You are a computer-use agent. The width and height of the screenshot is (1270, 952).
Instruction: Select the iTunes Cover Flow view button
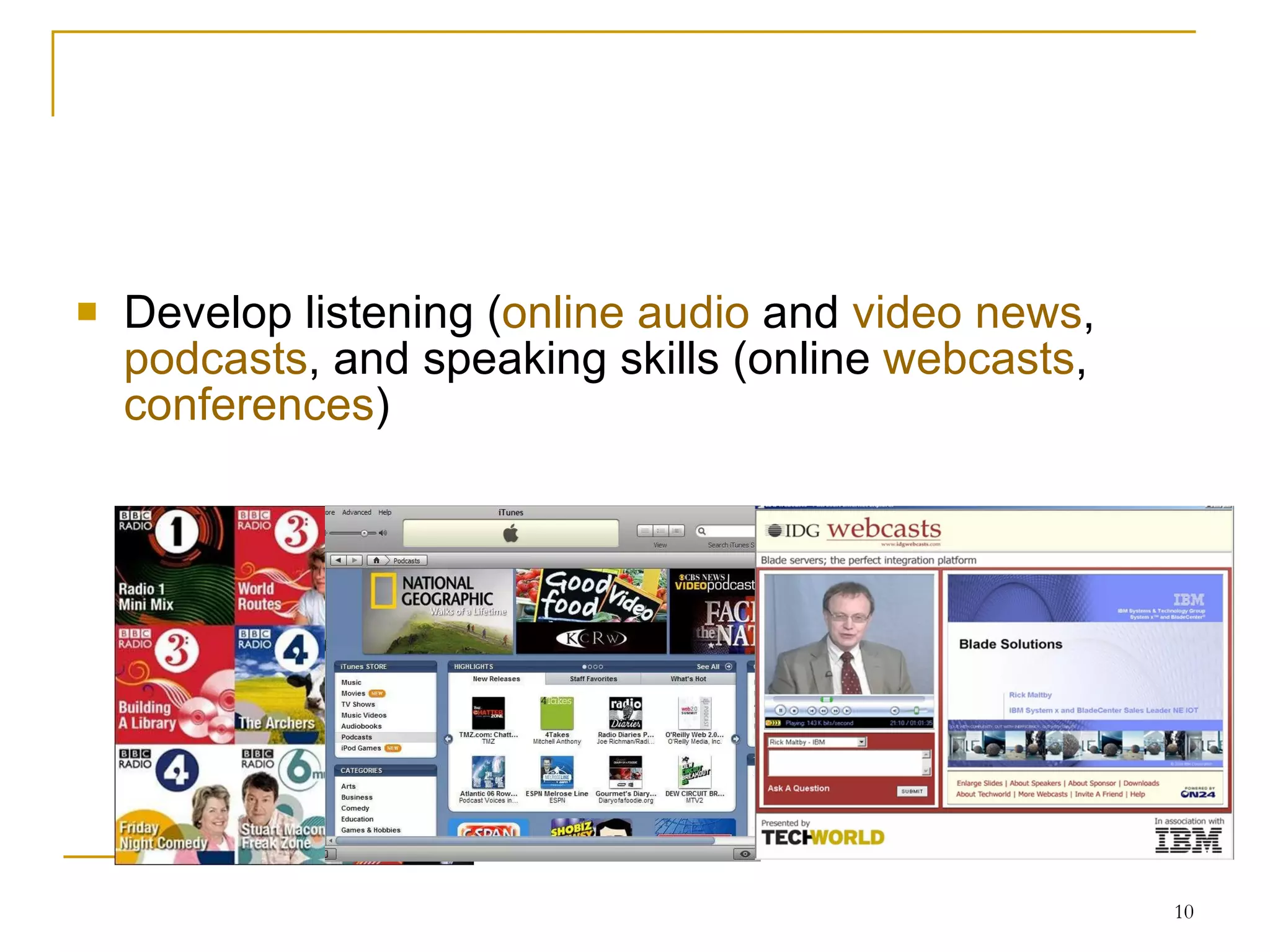click(x=677, y=531)
